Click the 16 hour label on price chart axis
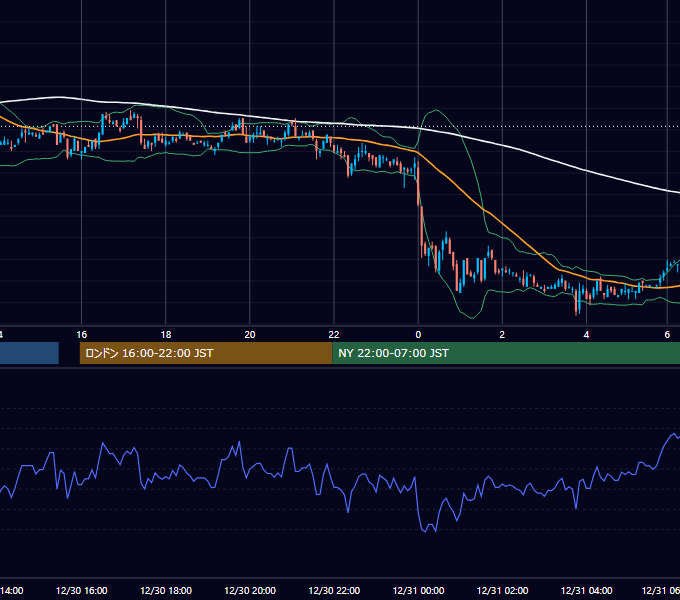 (x=82, y=335)
